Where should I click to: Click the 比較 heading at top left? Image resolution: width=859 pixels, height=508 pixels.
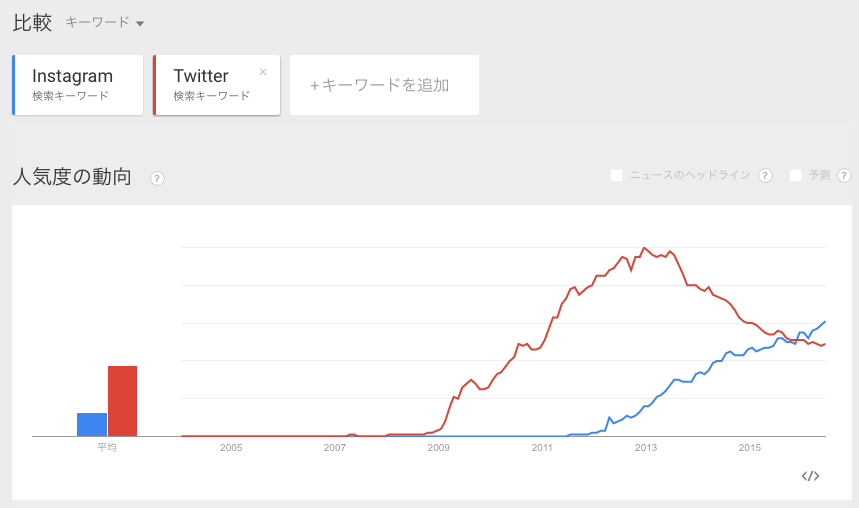point(32,23)
